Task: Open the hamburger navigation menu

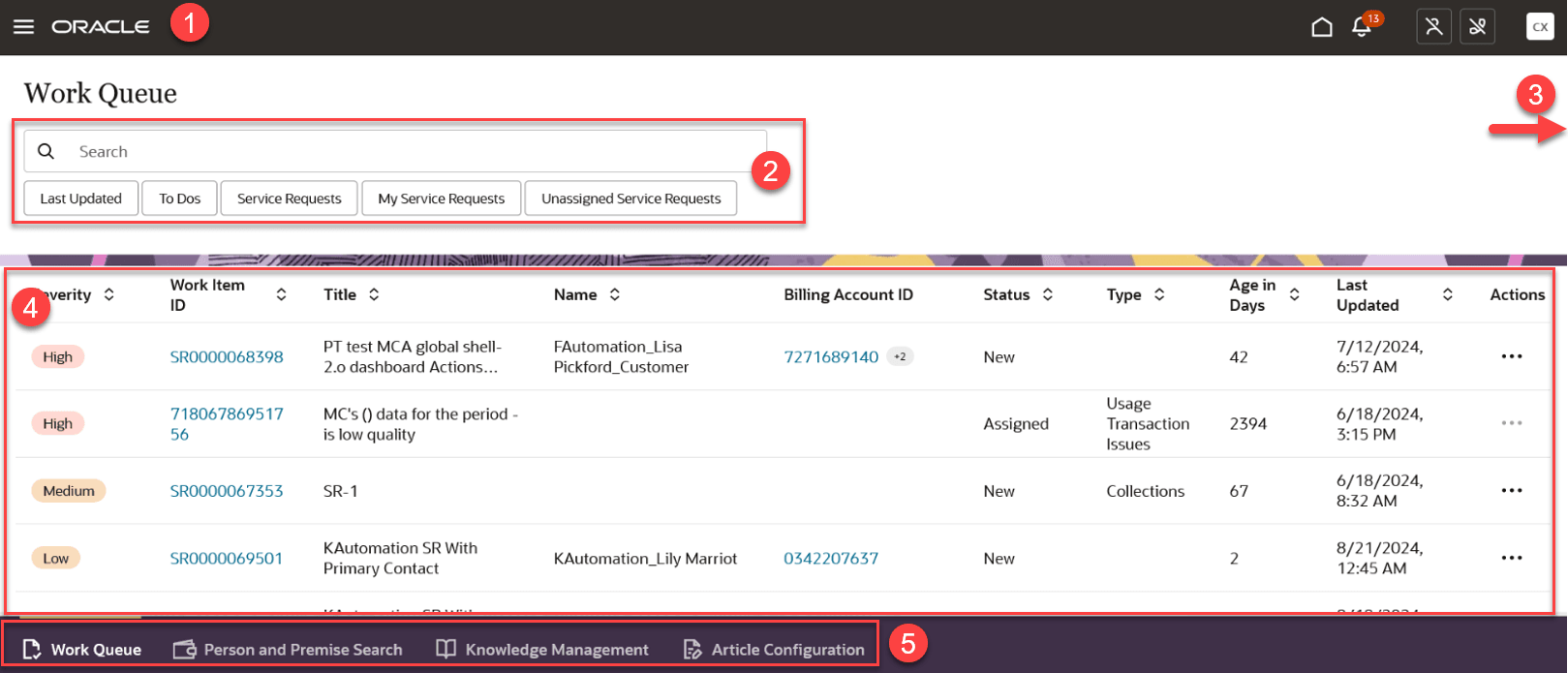Action: [x=23, y=27]
